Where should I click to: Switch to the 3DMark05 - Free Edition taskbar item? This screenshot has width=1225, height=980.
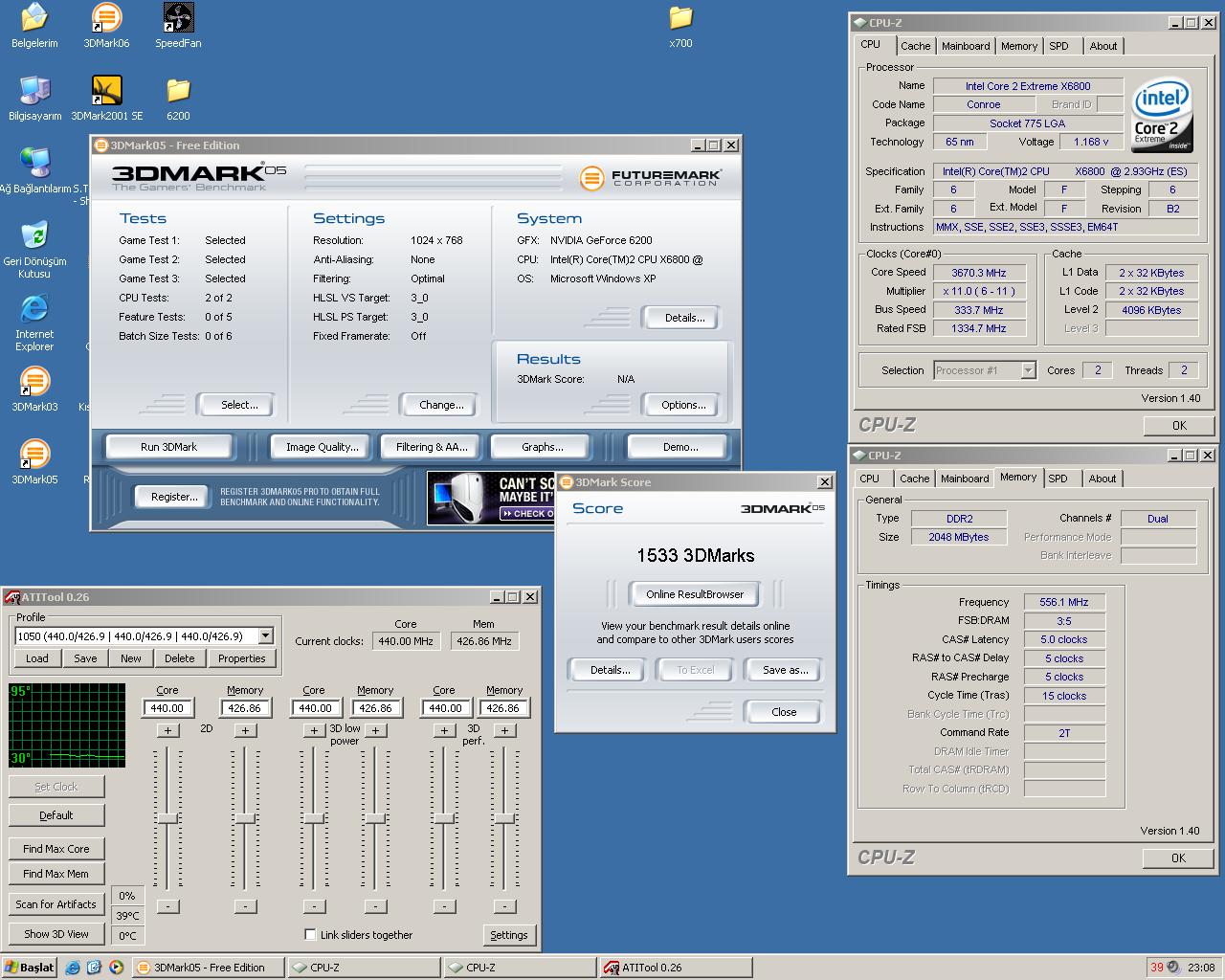pyautogui.click(x=208, y=968)
